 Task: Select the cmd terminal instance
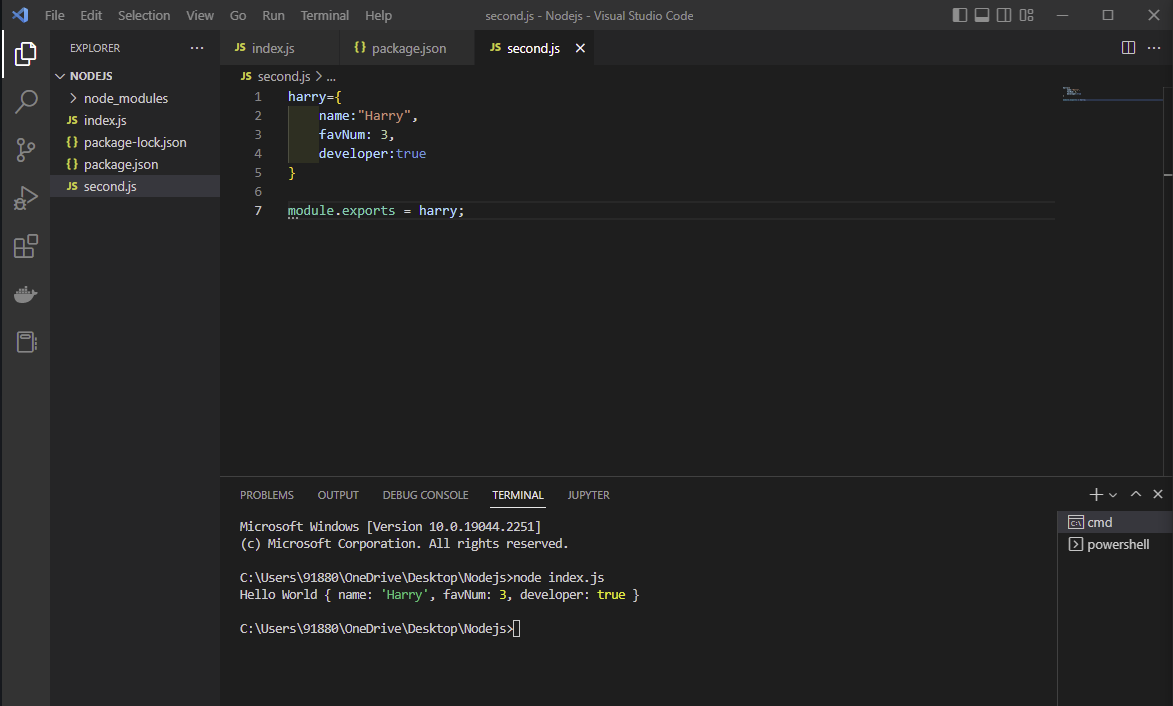coord(1115,522)
